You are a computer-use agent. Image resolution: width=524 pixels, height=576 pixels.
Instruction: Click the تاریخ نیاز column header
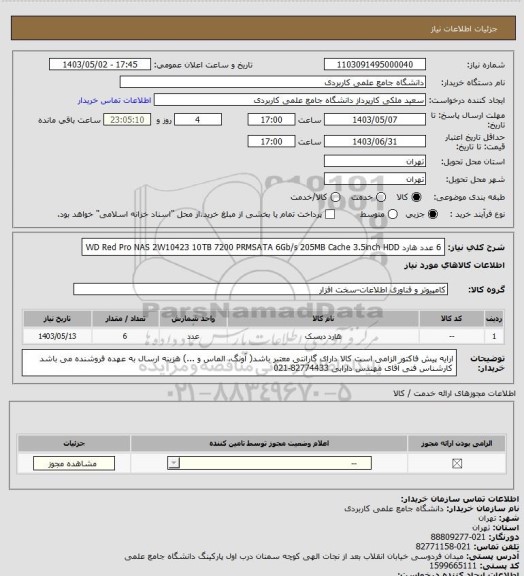[x=57, y=318]
